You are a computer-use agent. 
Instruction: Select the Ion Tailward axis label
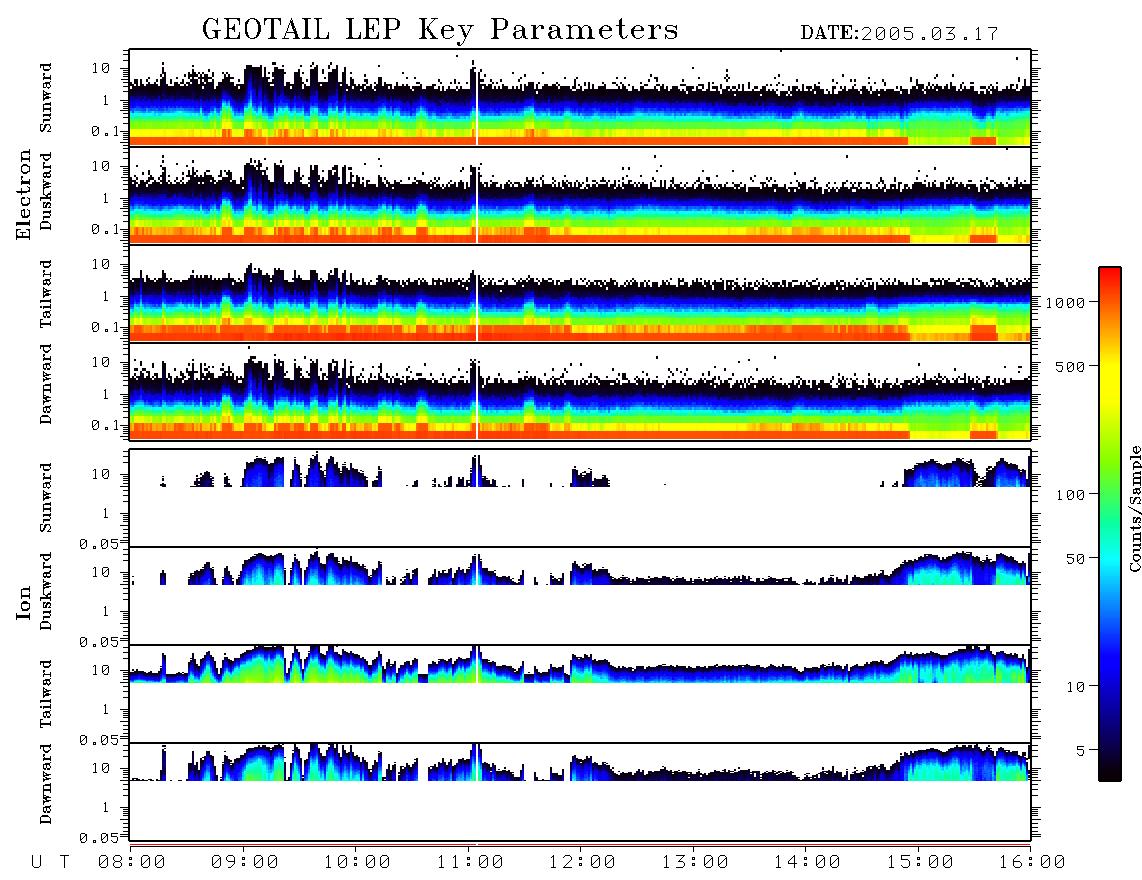click(46, 694)
